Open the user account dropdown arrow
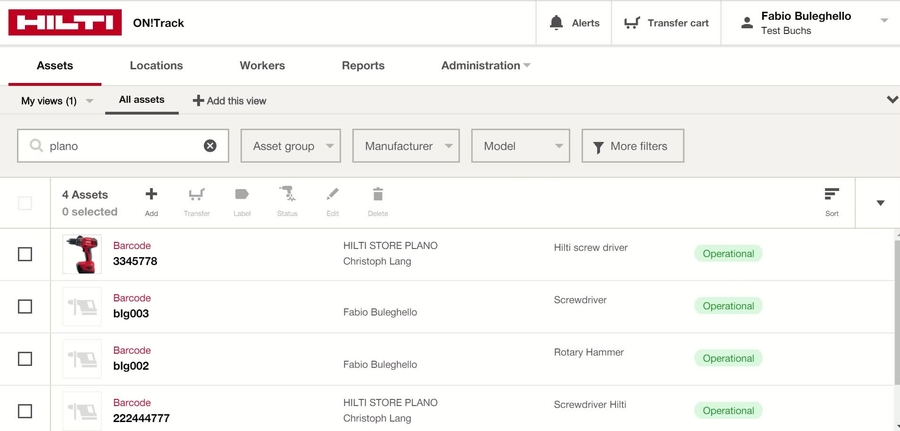Viewport: 900px width, 431px height. tap(884, 20)
